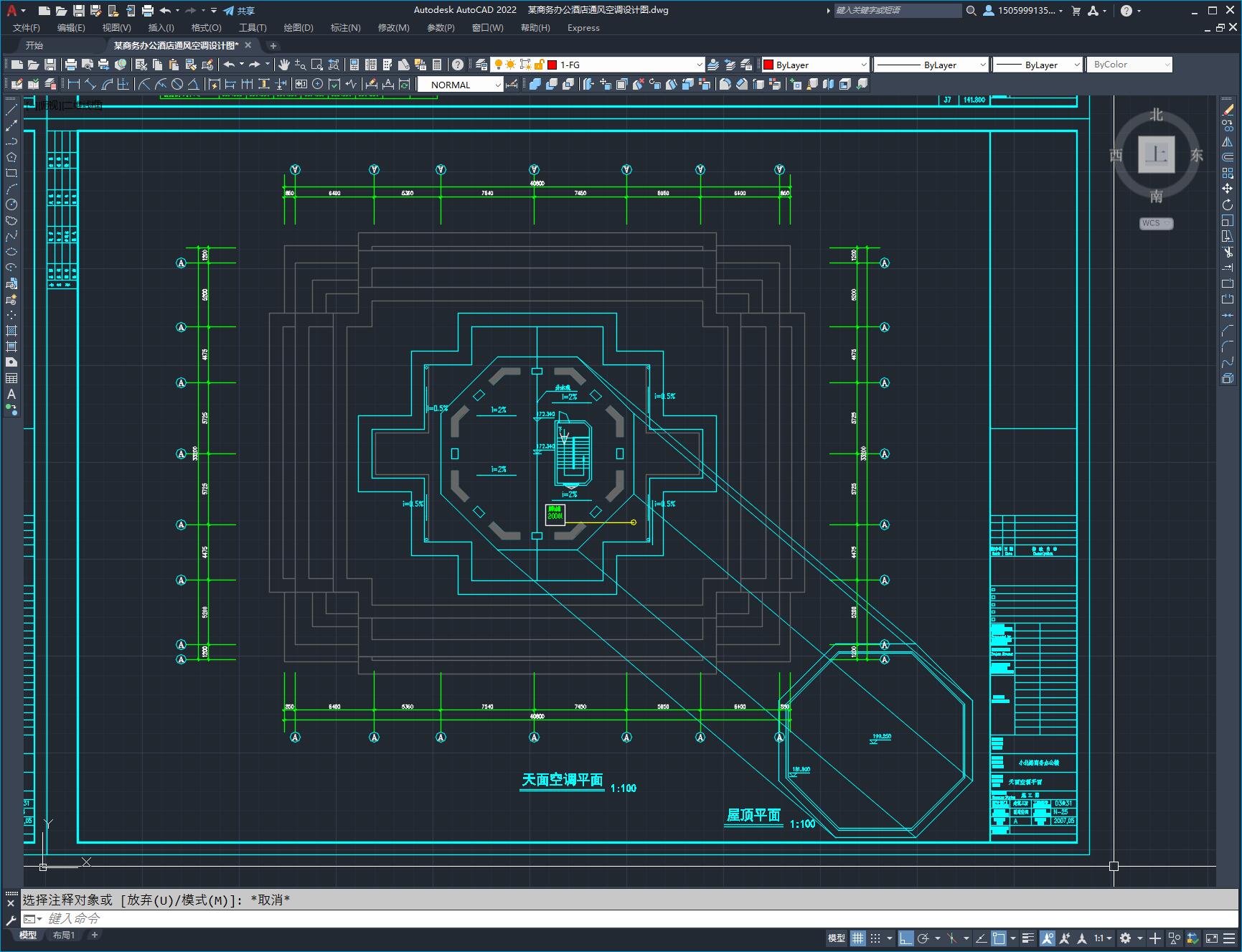Viewport: 1242px width, 952px height.
Task: Click 模型 button in status bar
Action: (x=837, y=938)
